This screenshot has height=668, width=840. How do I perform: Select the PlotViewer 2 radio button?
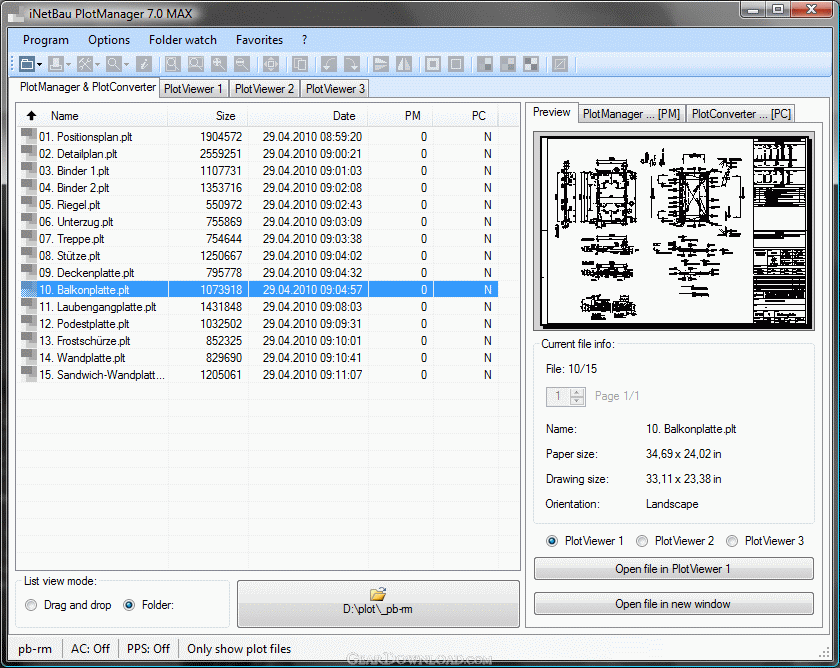pos(642,541)
